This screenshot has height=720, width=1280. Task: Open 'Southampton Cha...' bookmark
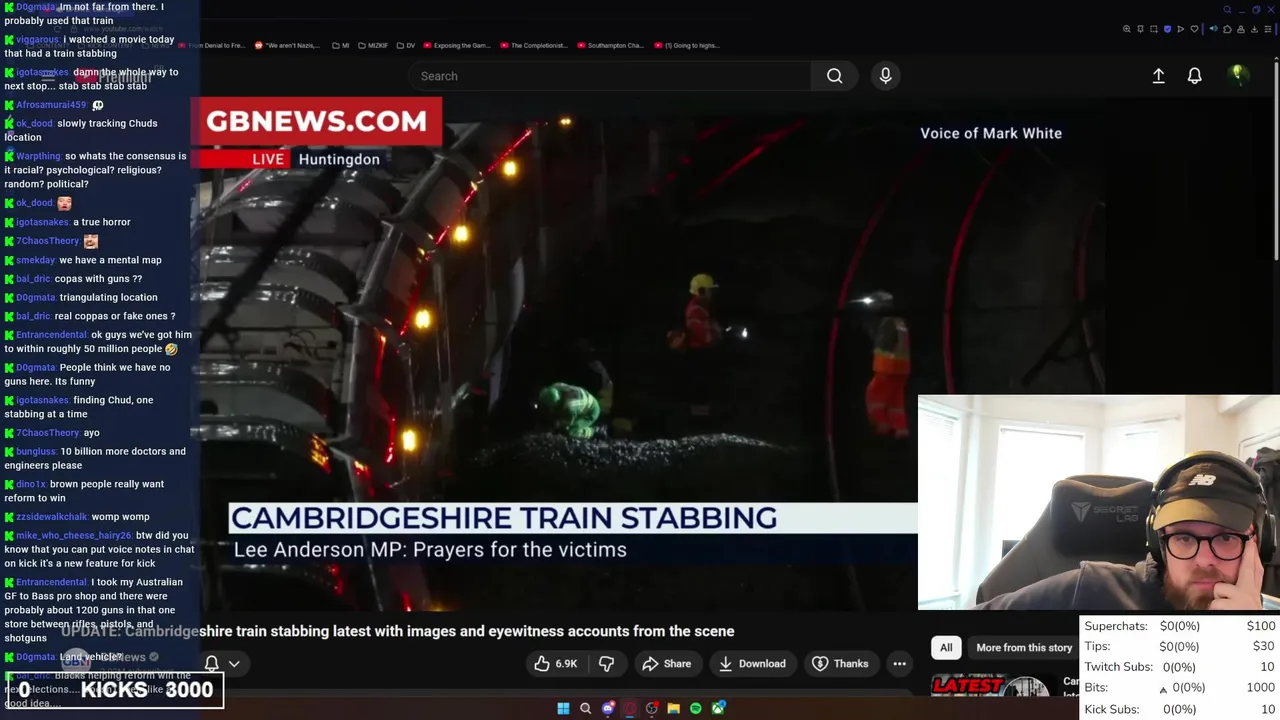point(610,45)
